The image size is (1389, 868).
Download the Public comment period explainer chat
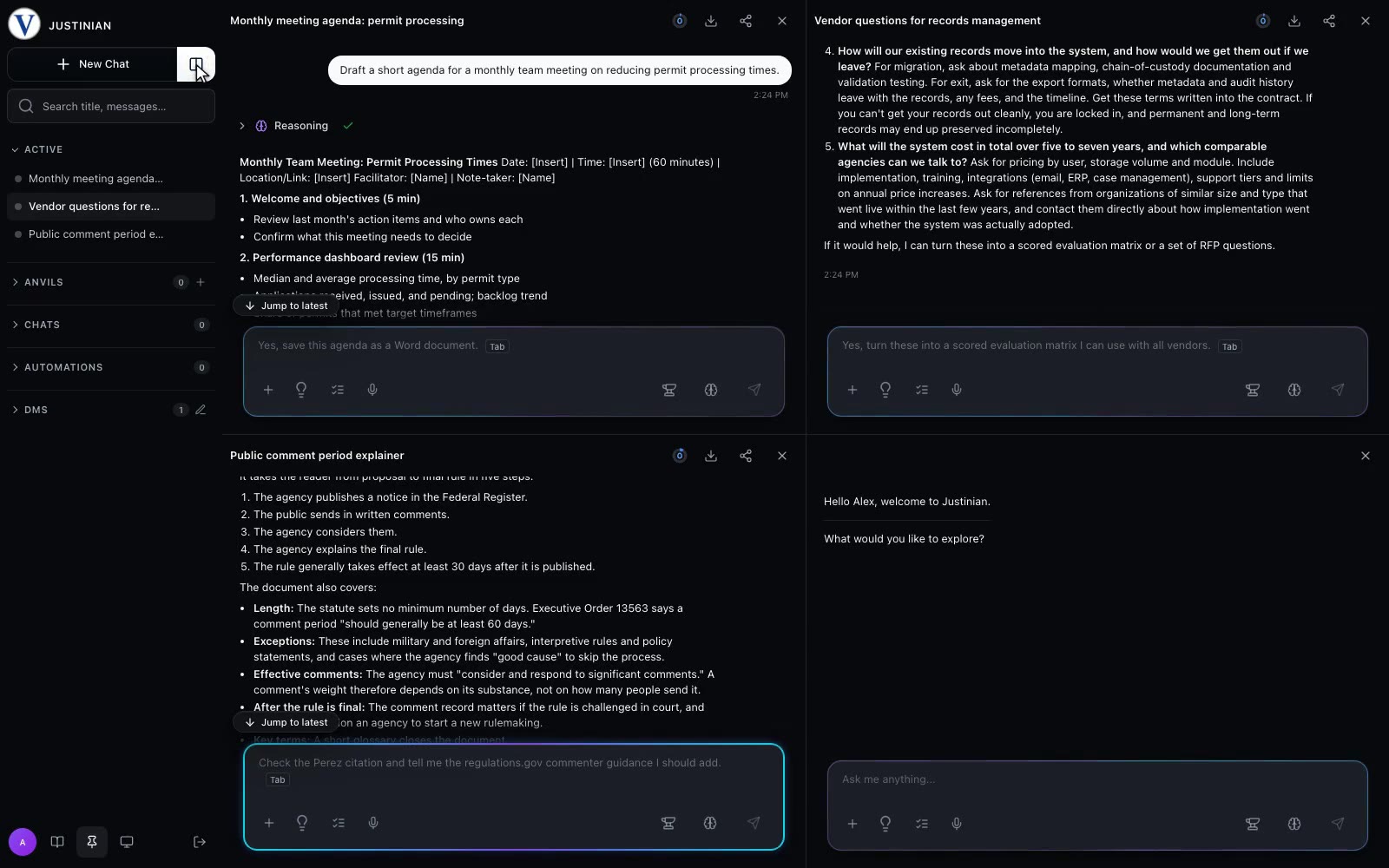pos(711,456)
